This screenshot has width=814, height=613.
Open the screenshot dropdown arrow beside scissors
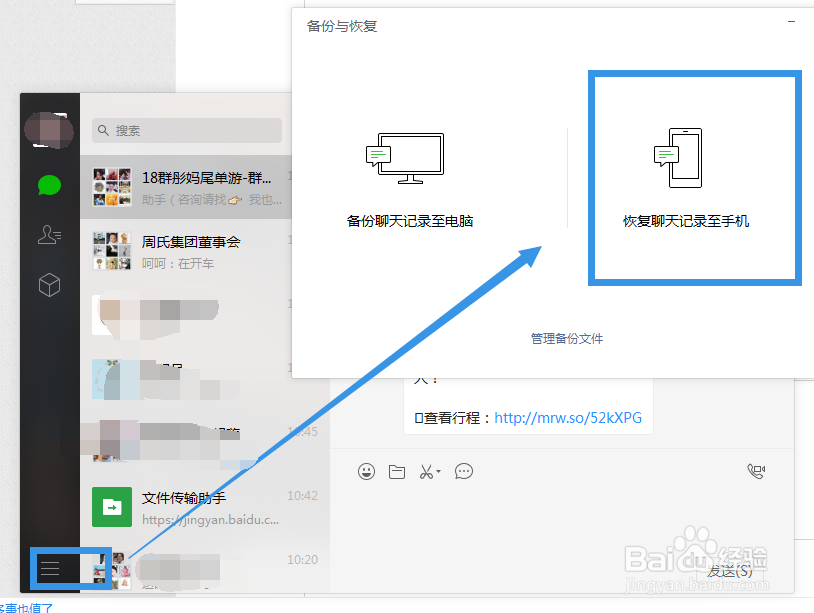coord(440,473)
